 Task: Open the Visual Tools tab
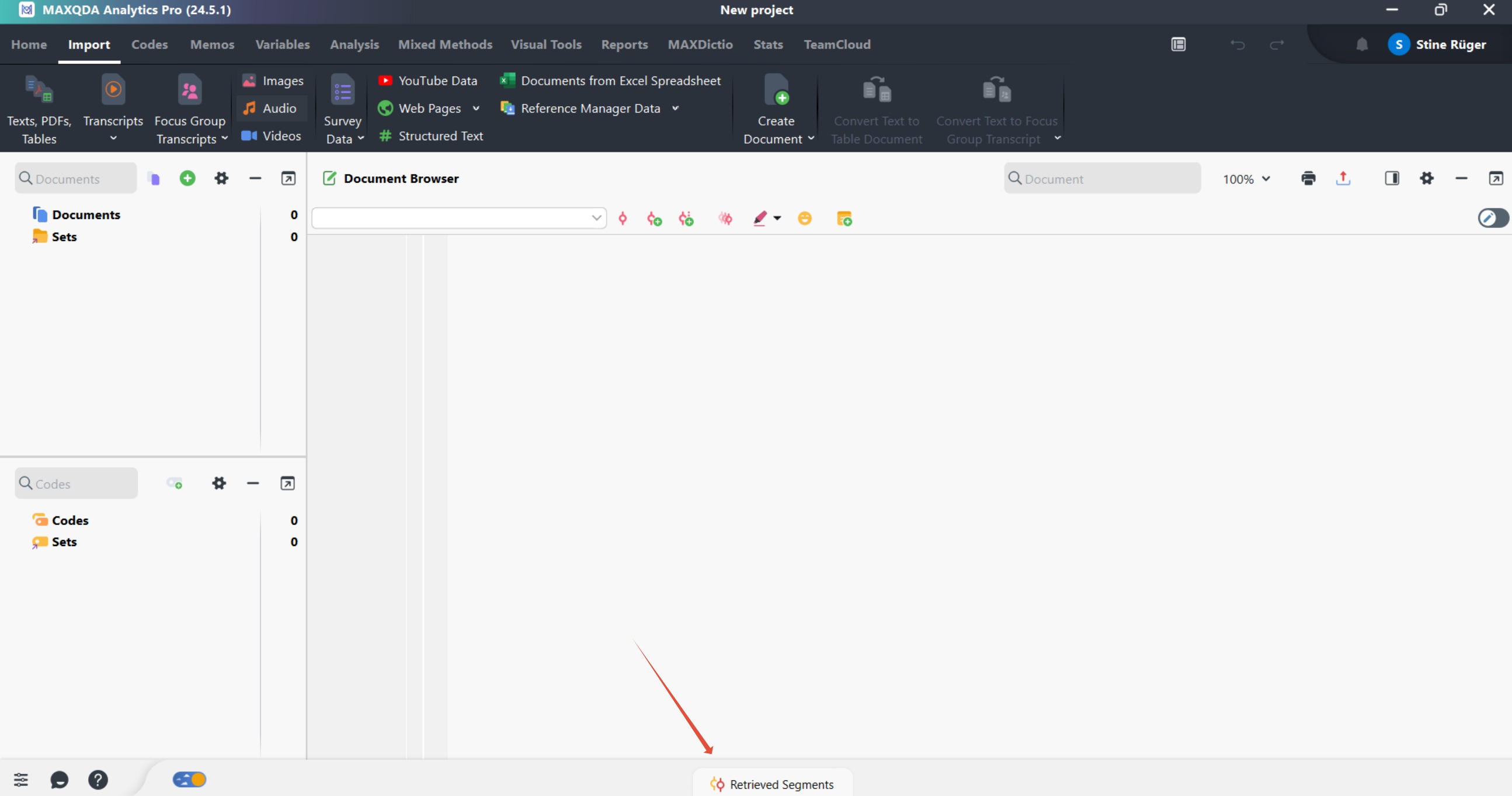point(546,44)
